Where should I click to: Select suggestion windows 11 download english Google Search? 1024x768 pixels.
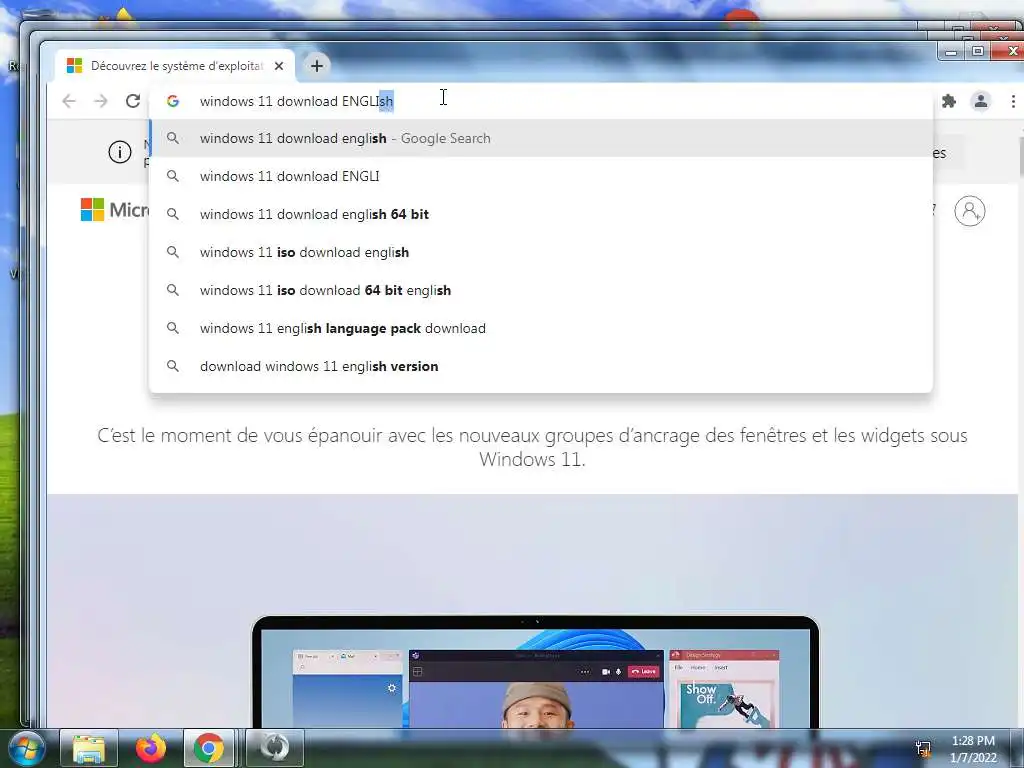point(541,138)
